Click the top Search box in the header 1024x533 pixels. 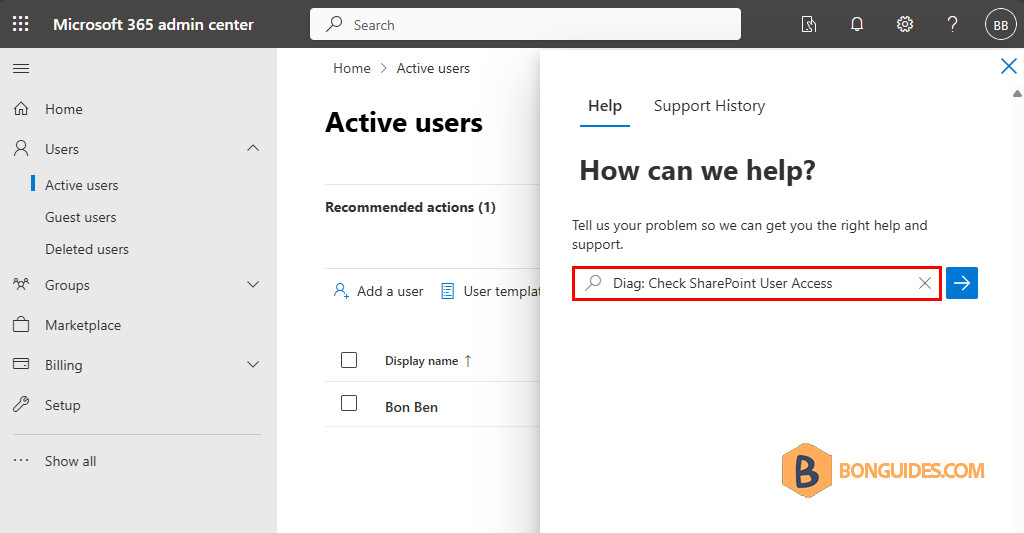[525, 24]
